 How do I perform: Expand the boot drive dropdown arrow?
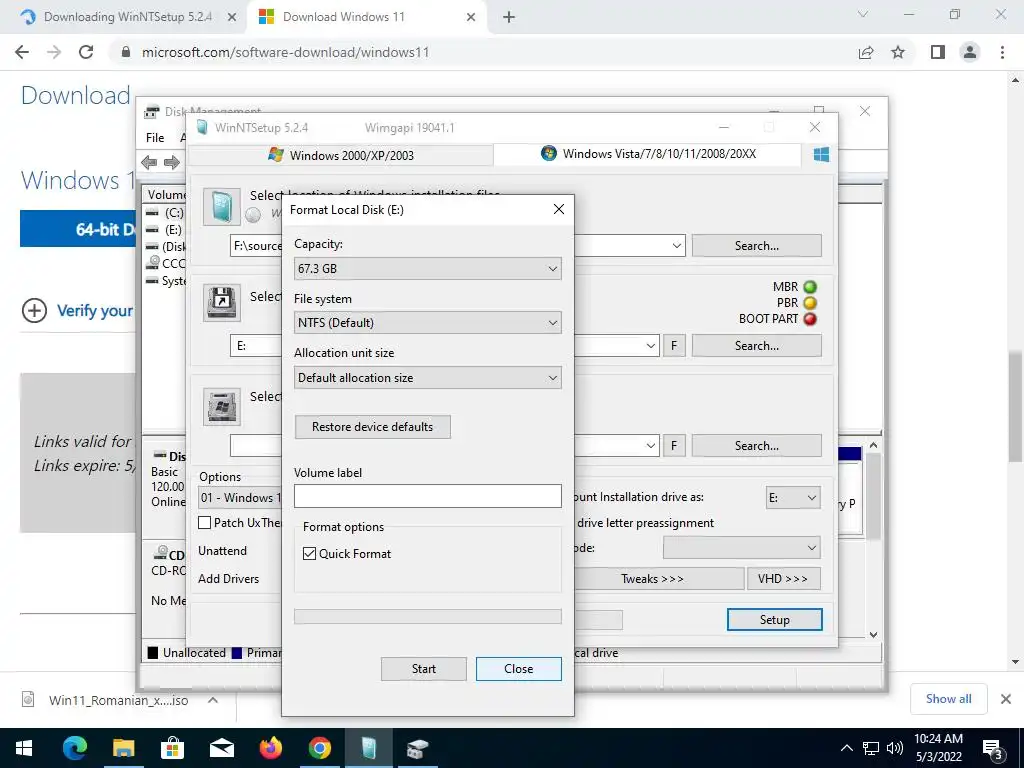650,345
